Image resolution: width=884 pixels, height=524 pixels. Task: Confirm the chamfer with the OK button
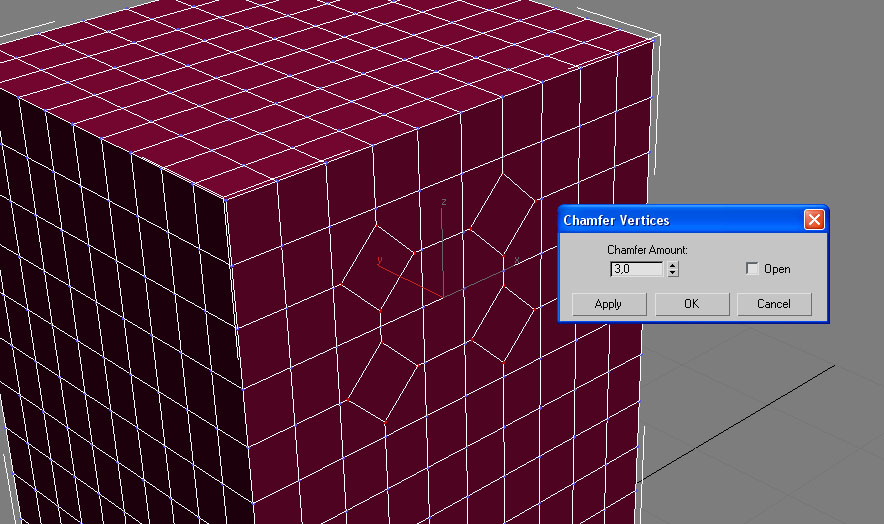click(x=692, y=304)
